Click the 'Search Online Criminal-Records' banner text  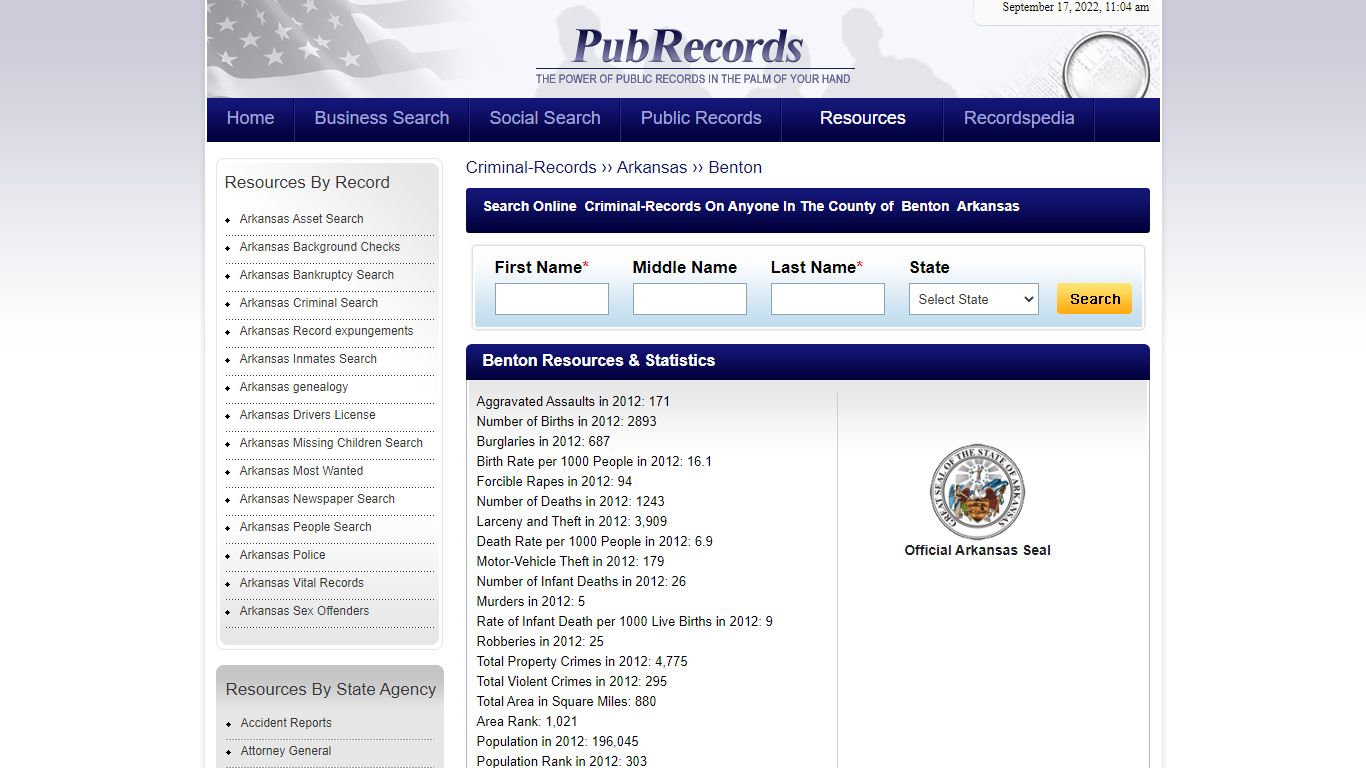tap(751, 206)
